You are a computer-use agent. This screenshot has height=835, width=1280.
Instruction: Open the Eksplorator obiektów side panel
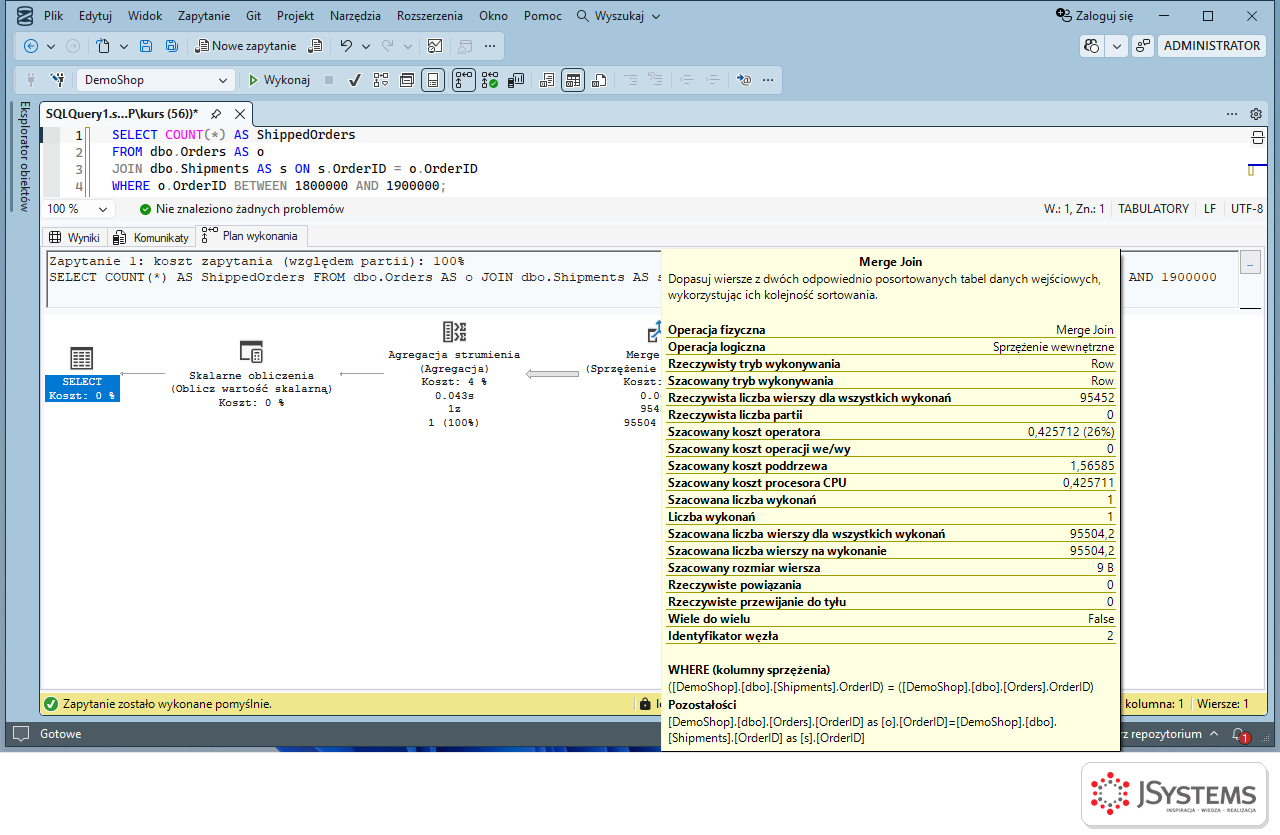point(25,156)
